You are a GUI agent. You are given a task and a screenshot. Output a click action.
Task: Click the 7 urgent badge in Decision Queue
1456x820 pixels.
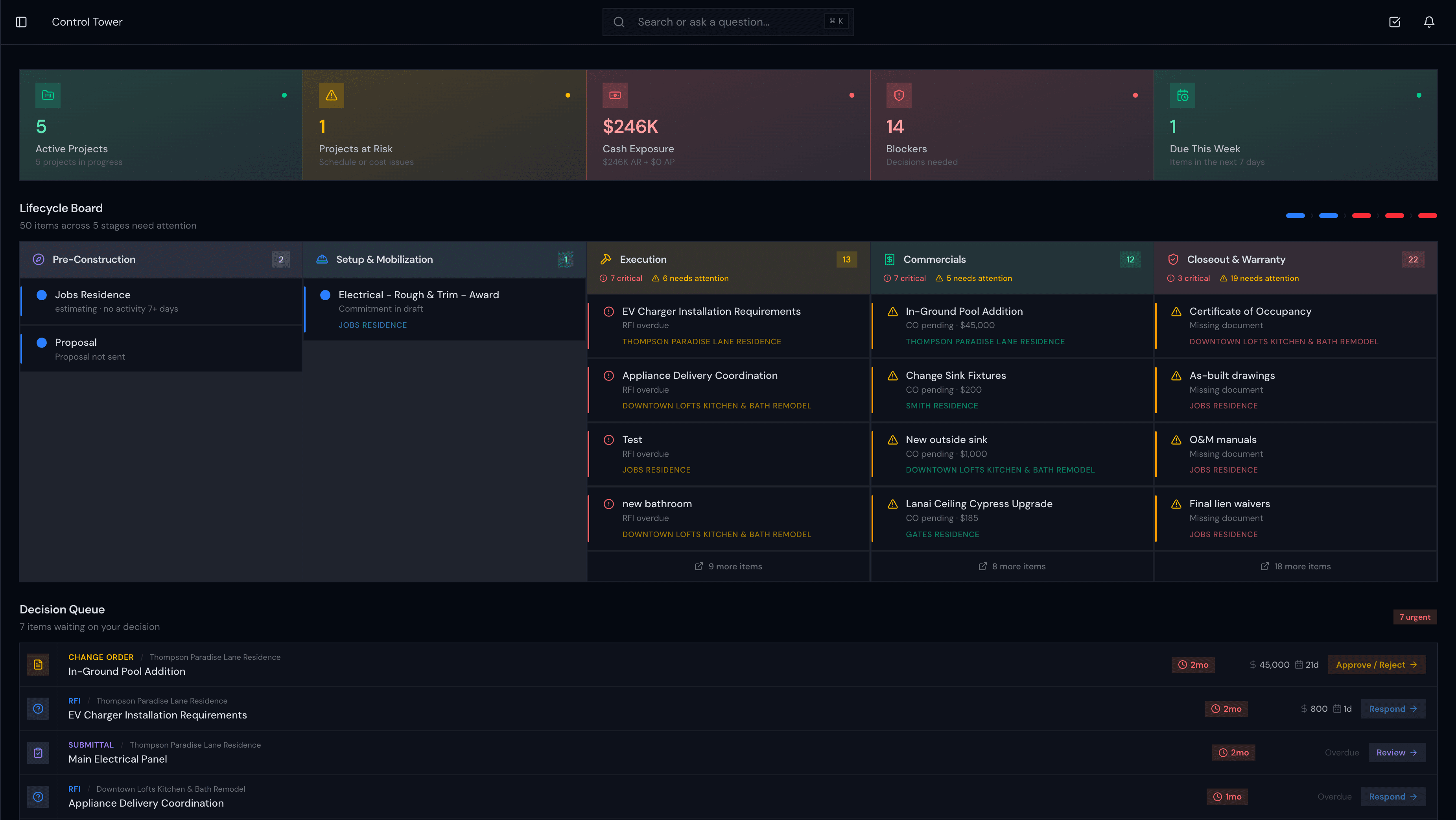tap(1415, 617)
